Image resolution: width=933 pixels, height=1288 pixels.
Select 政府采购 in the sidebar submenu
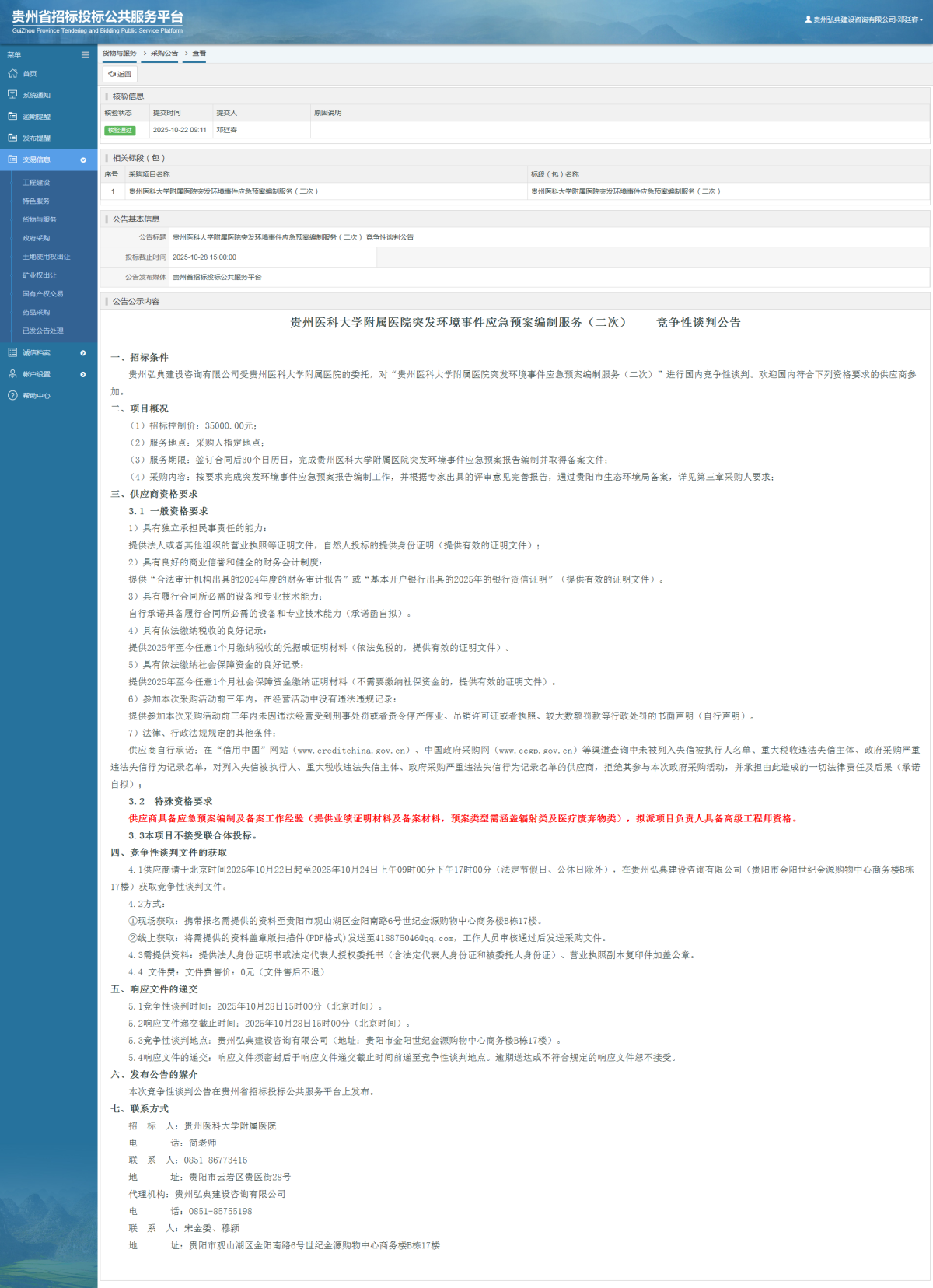coord(36,238)
